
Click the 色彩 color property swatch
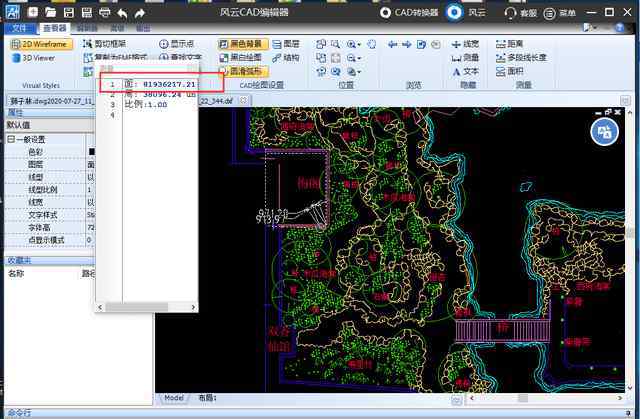(91, 152)
